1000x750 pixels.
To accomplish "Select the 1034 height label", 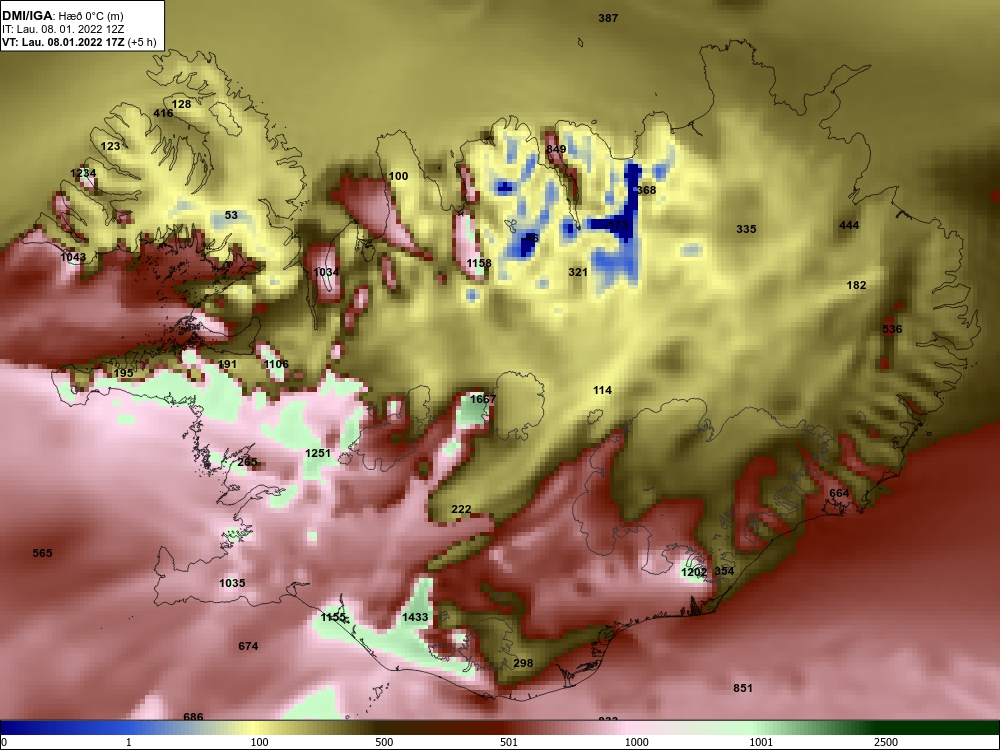I will [326, 272].
